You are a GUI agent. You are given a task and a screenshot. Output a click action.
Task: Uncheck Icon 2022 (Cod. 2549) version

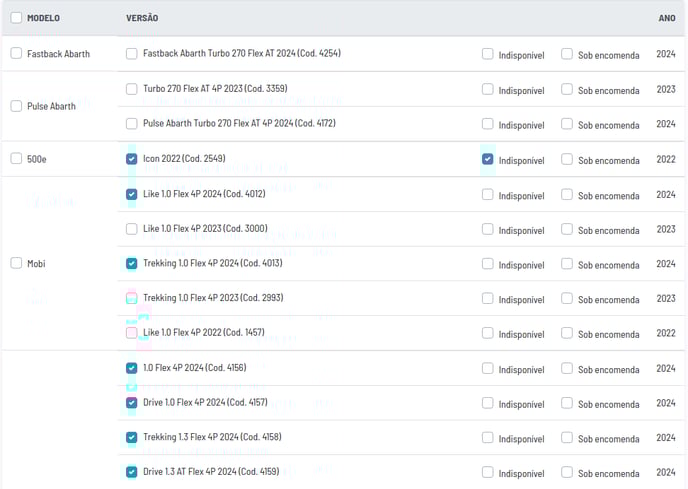click(x=132, y=159)
